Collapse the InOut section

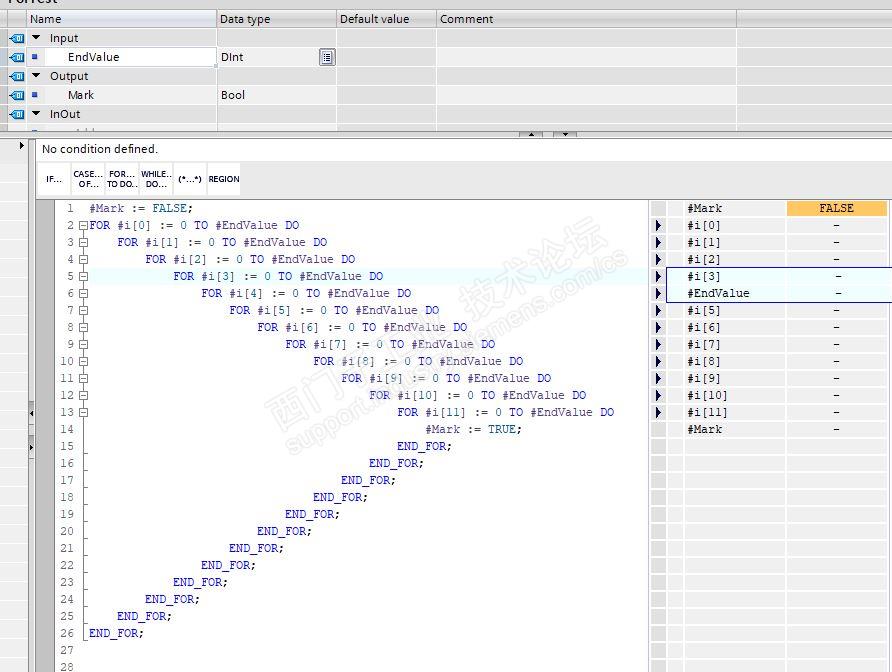point(36,114)
